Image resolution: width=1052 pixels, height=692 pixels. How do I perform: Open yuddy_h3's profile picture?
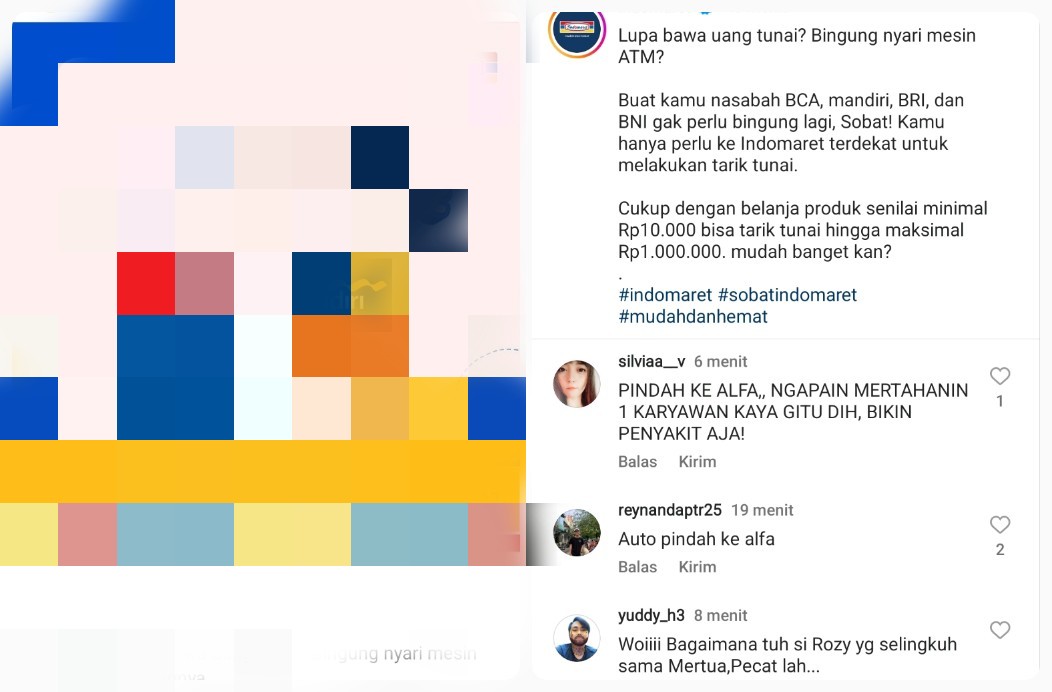tap(577, 638)
